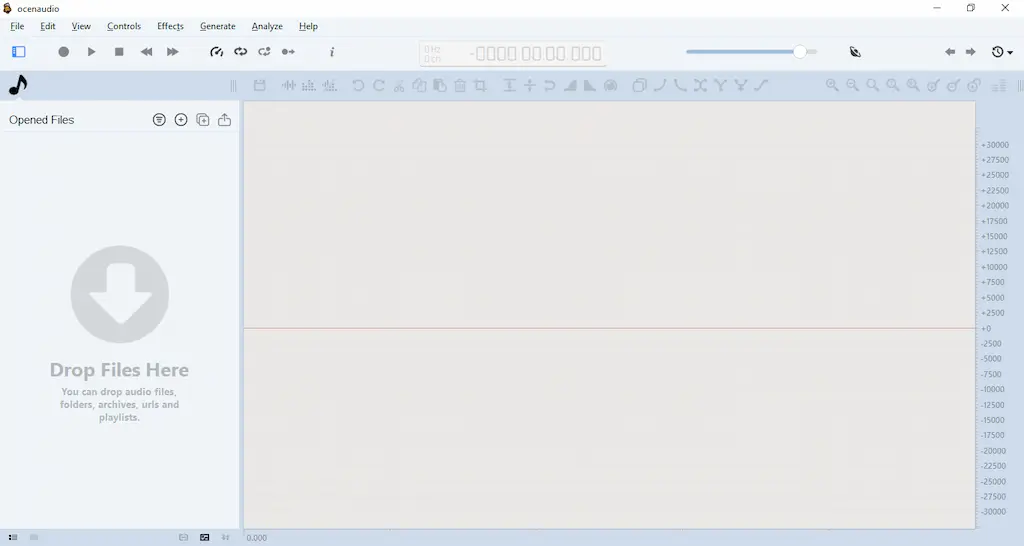The image size is (1024, 546).
Task: Toggle the dot-and-arrow icon next to loop controls
Action: (288, 52)
